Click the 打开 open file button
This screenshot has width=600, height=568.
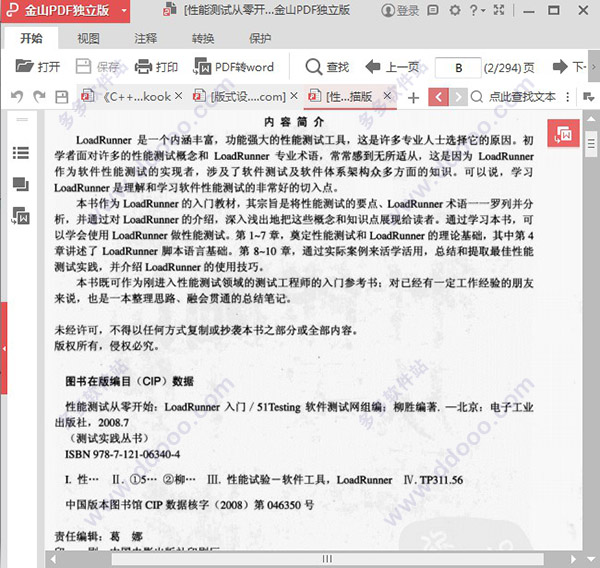pyautogui.click(x=38, y=67)
